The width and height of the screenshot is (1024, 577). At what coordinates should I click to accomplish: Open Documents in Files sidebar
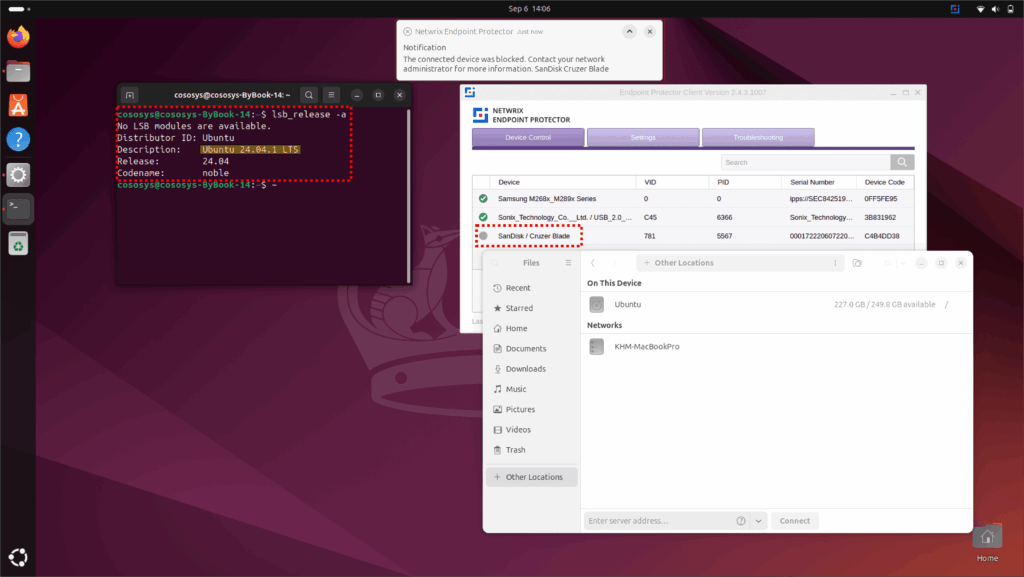click(x=532, y=349)
